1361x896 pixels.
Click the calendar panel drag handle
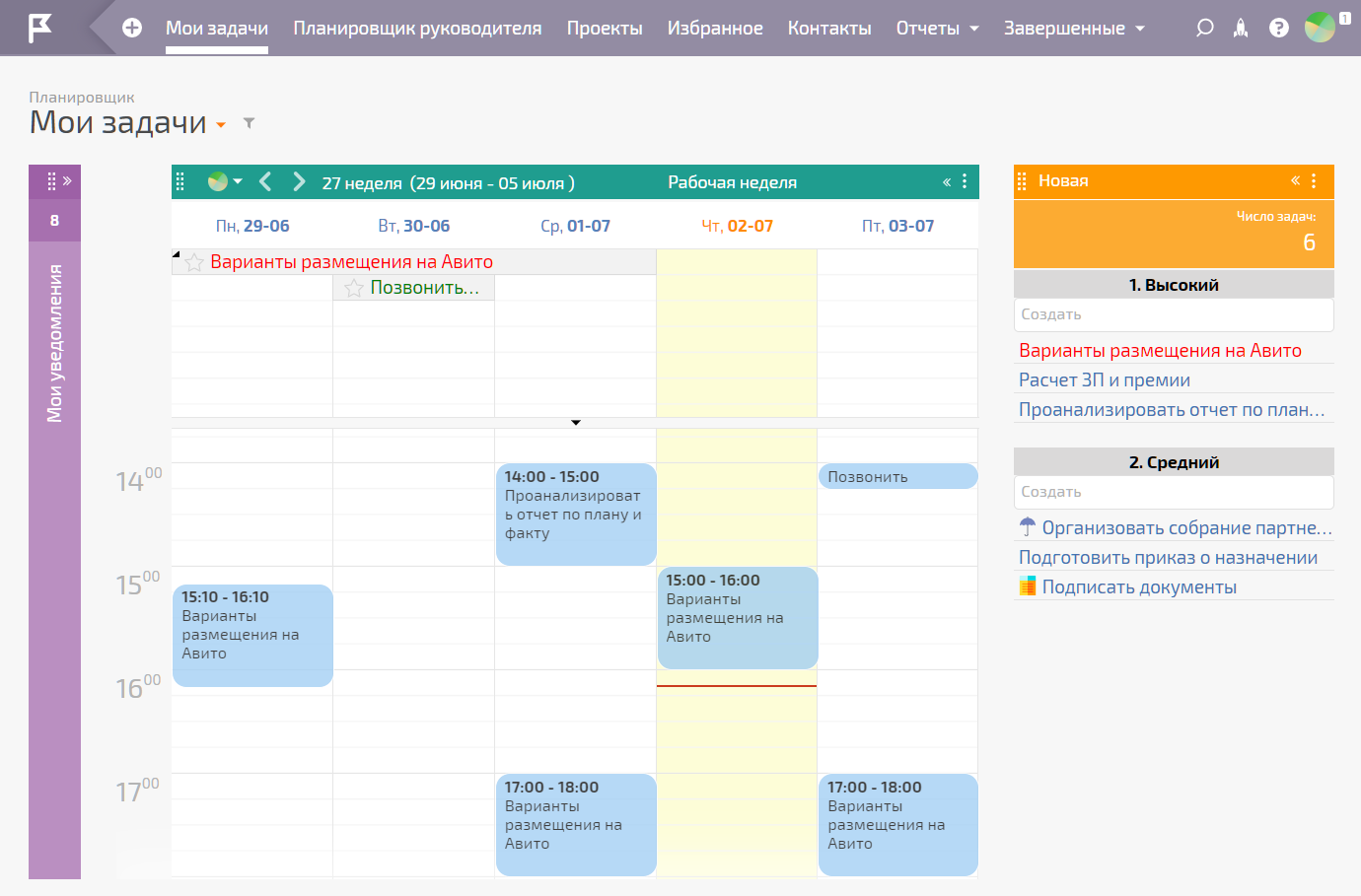[179, 181]
